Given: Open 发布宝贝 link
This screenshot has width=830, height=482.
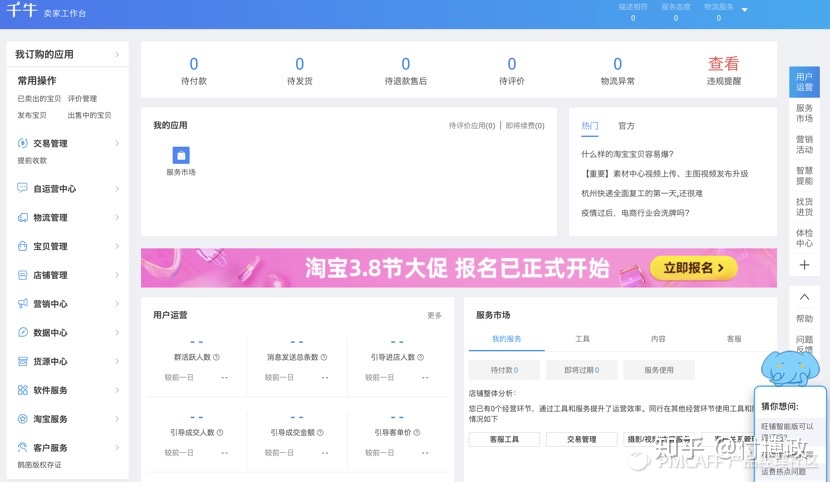Looking at the screenshot, I should point(32,115).
